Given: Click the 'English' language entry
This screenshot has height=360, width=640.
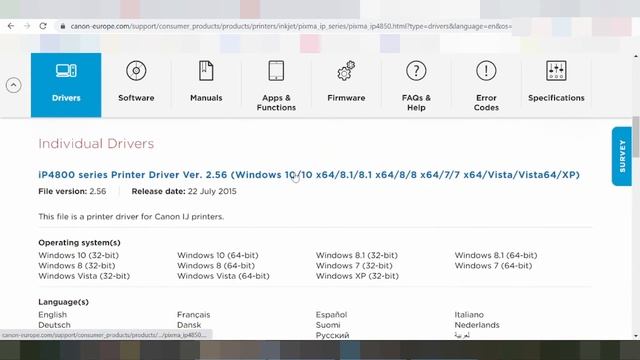Looking at the screenshot, I should click(53, 315).
